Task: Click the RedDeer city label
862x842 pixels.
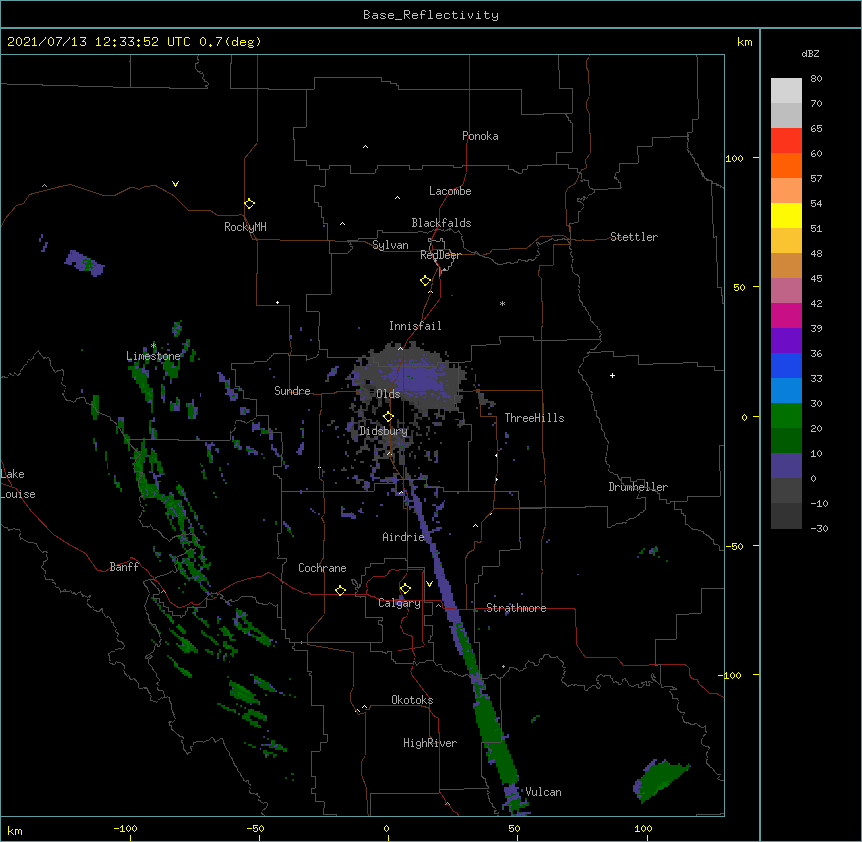Action: click(x=440, y=255)
